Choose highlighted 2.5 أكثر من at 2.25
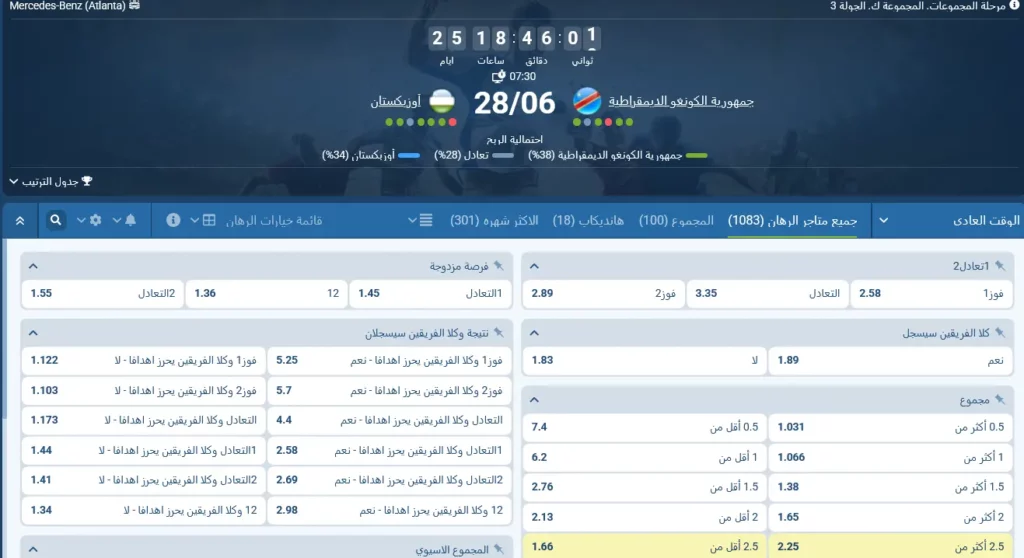The height and width of the screenshot is (558, 1024). (x=890, y=546)
